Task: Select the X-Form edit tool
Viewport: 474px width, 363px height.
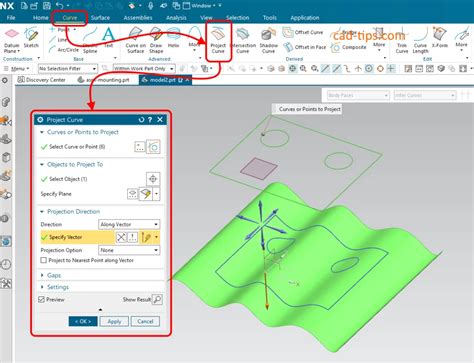Action: coord(440,38)
